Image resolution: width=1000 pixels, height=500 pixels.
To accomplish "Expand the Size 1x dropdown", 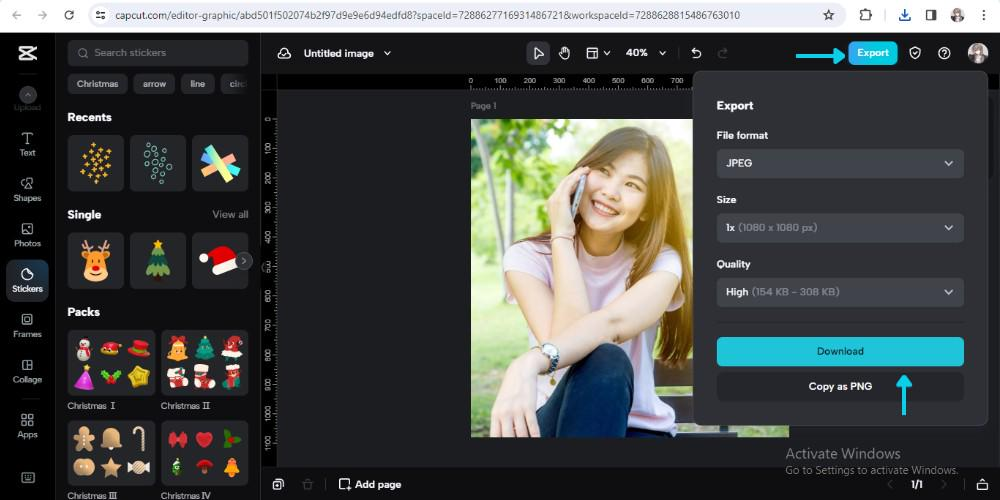I will pos(840,228).
